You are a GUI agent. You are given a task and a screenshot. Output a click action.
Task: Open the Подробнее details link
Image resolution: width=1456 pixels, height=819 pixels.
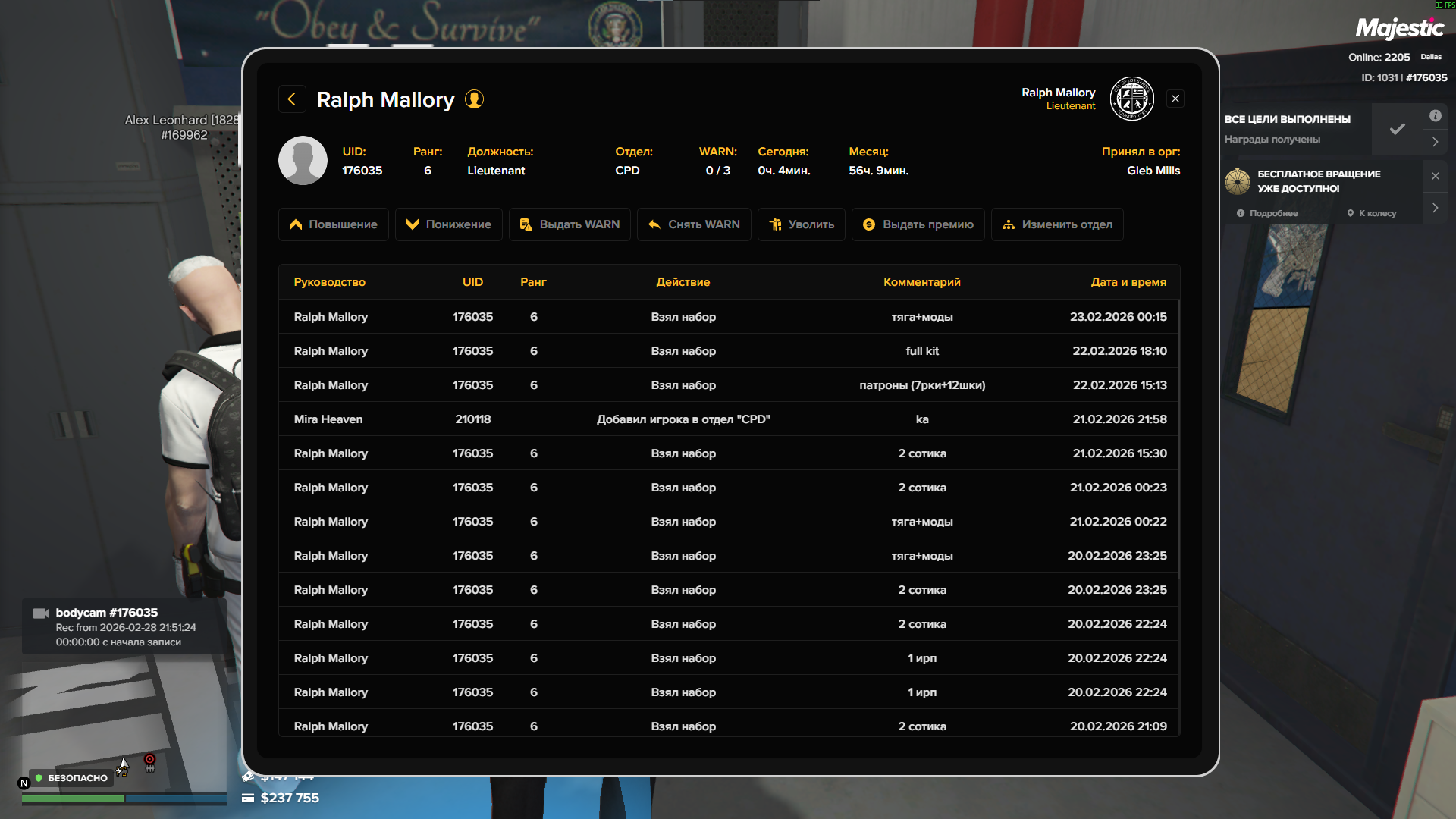click(1267, 213)
